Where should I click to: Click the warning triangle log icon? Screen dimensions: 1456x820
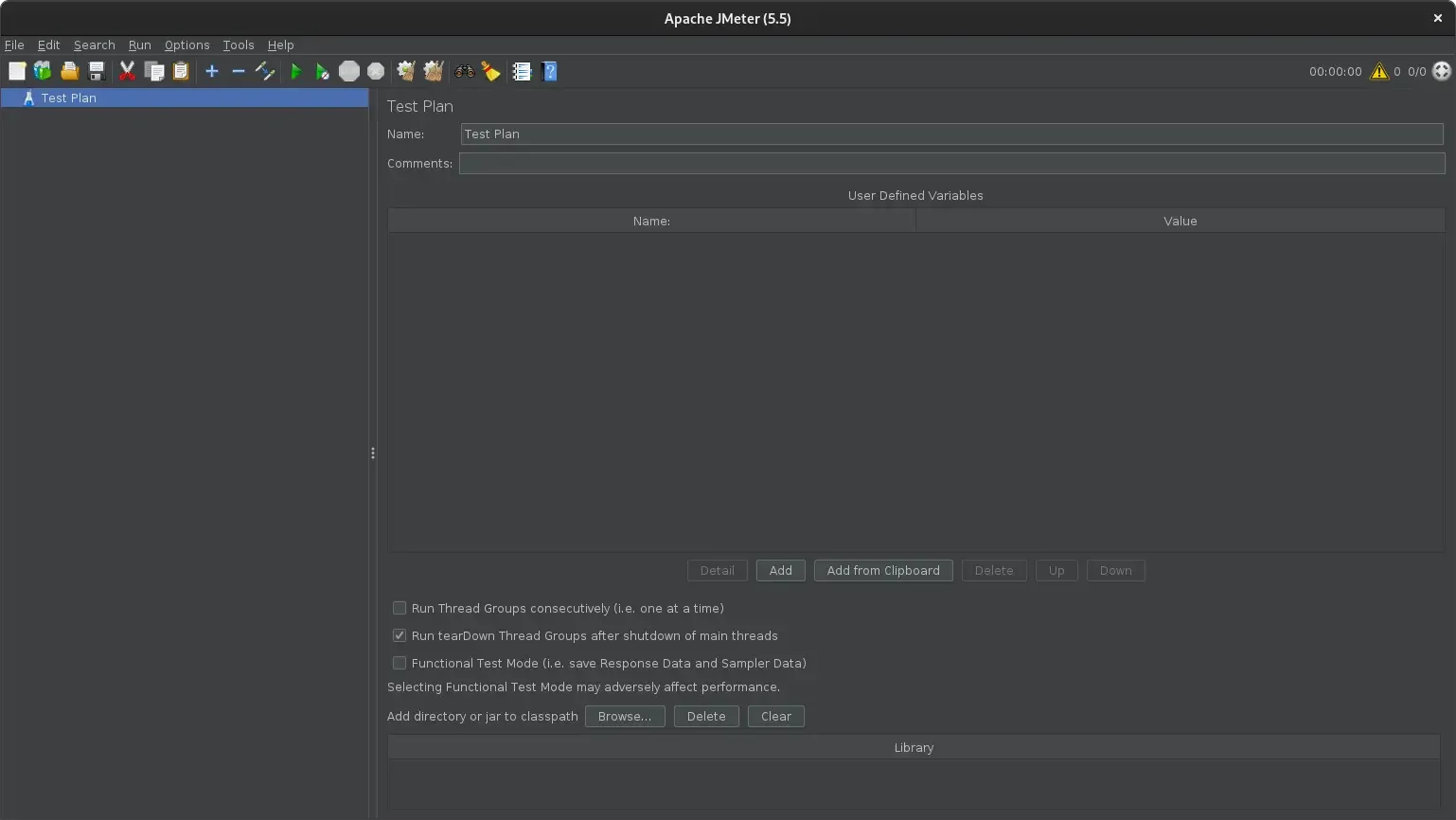pos(1379,71)
